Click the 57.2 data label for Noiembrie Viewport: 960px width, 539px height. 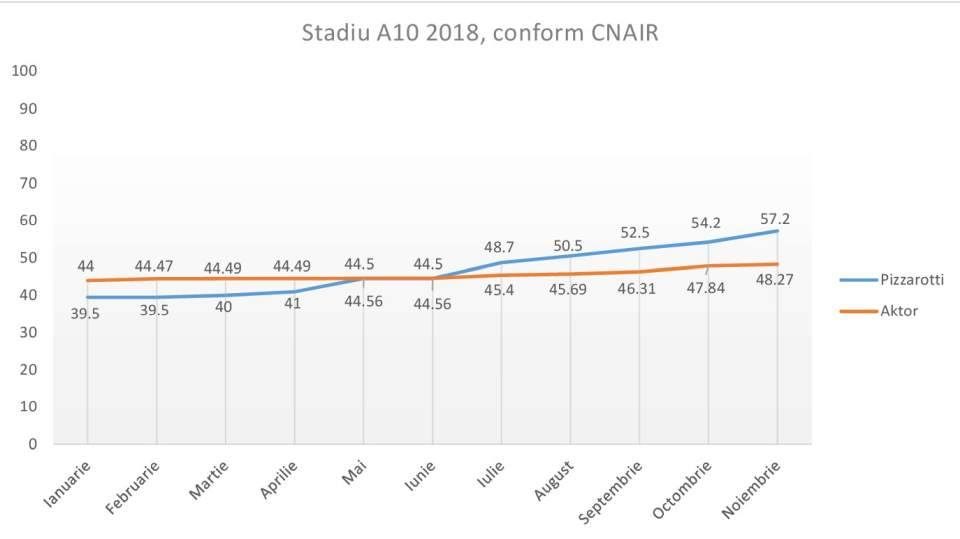tap(774, 219)
